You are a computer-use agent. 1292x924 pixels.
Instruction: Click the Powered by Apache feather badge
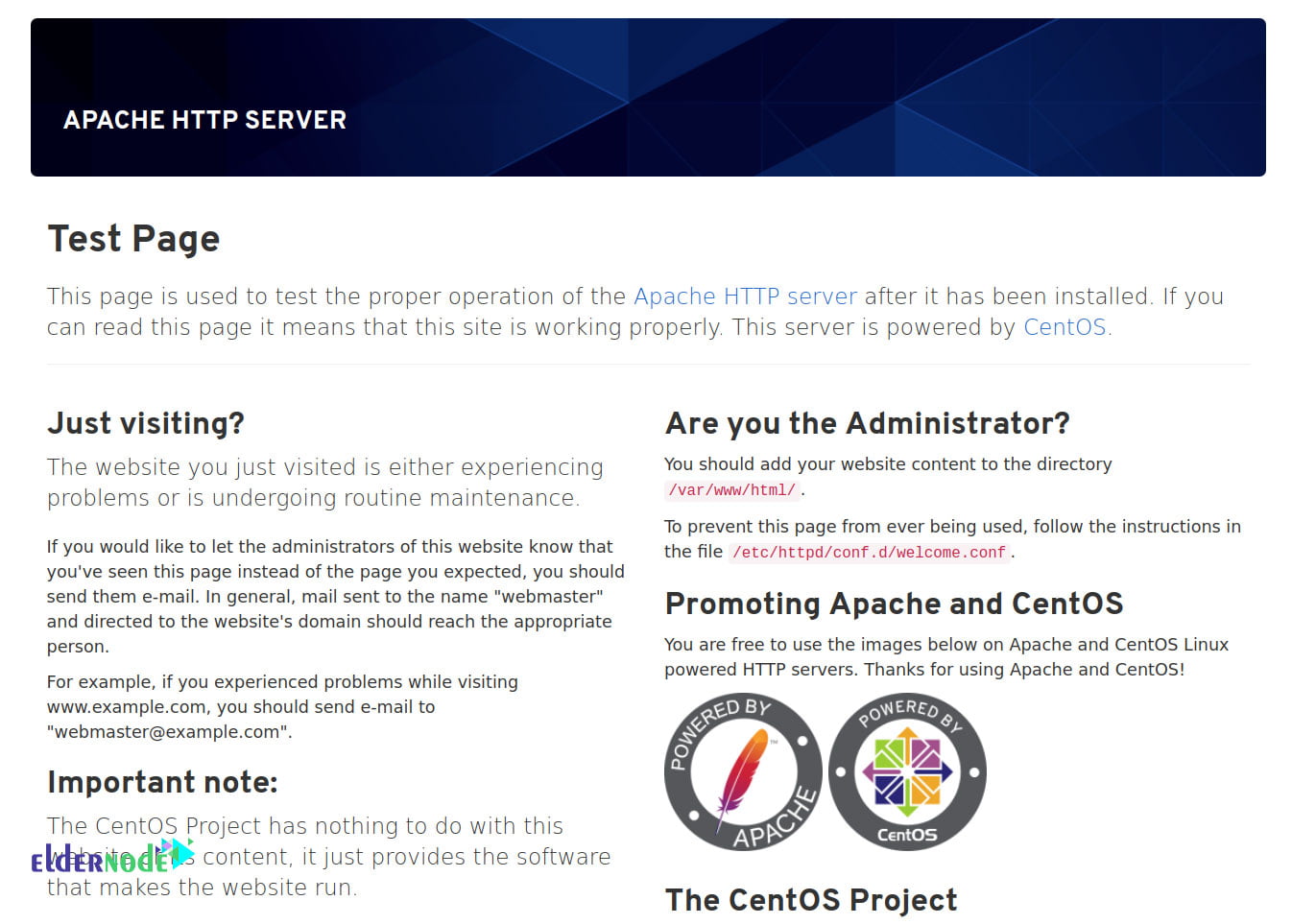pyautogui.click(x=743, y=771)
